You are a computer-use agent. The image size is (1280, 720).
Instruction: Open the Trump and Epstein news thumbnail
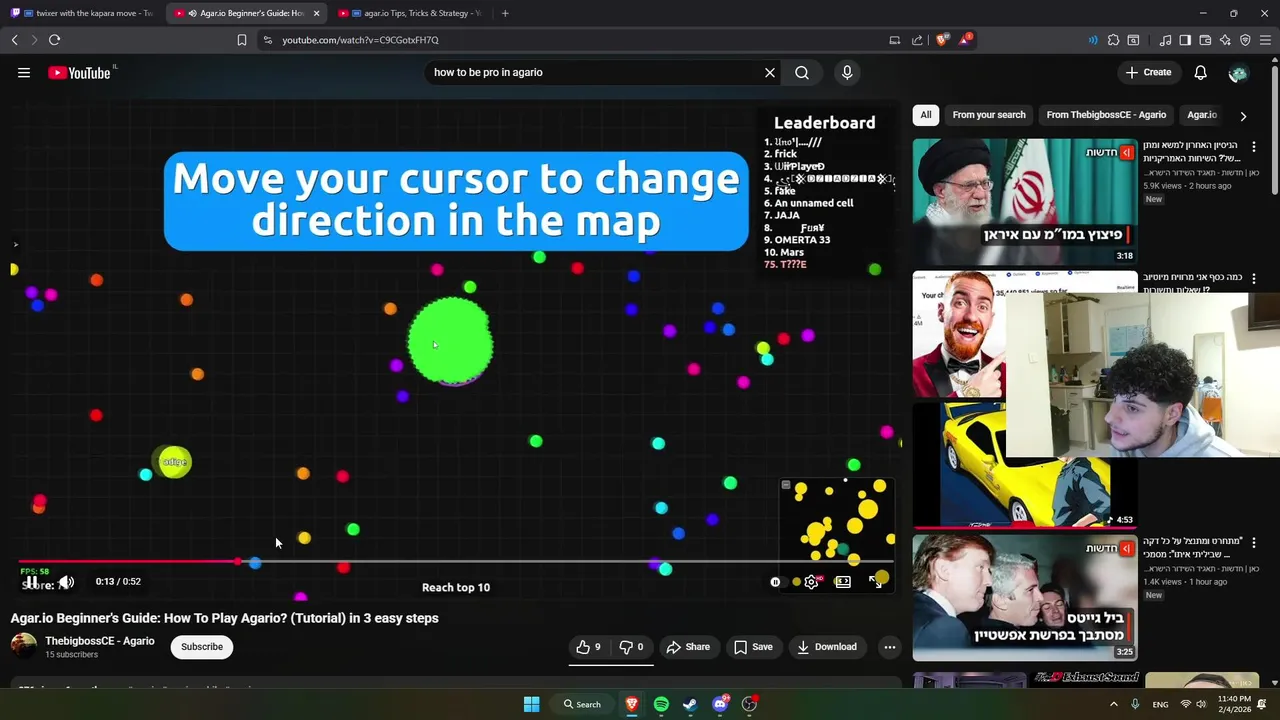pos(1025,597)
